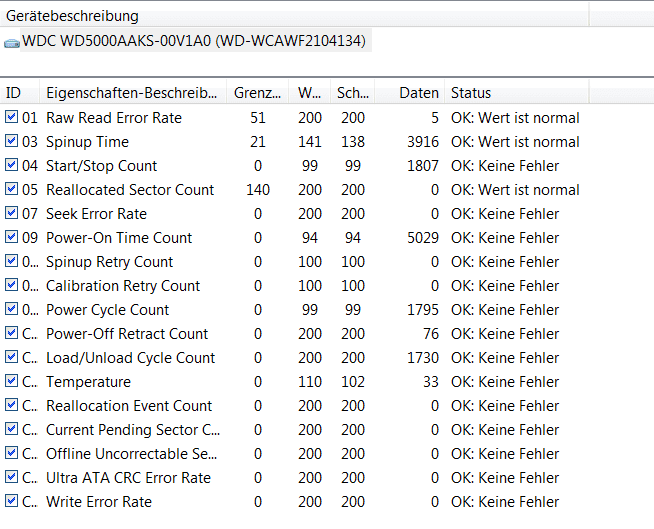The image size is (654, 529).
Task: Select the 'Offline Uncorrectable Se...' attribute name
Action: click(131, 454)
